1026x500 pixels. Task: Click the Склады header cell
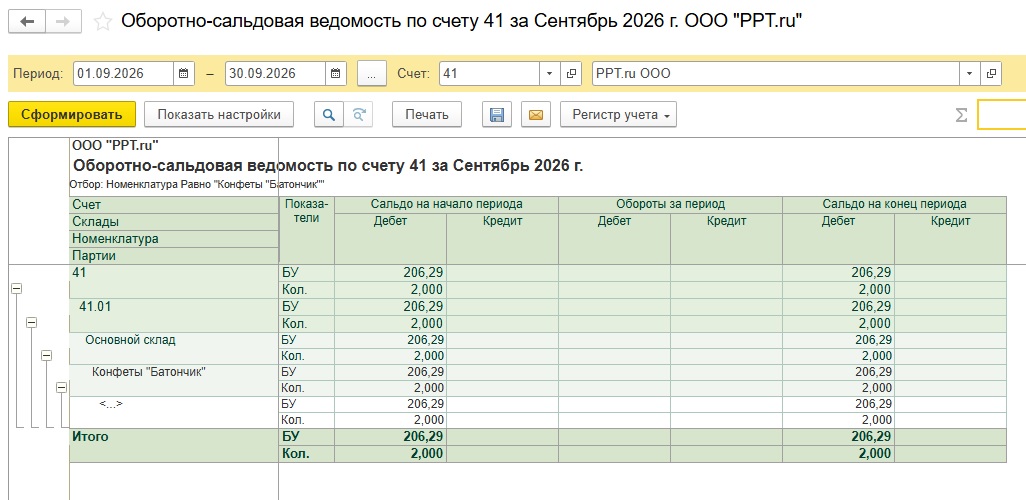click(174, 222)
